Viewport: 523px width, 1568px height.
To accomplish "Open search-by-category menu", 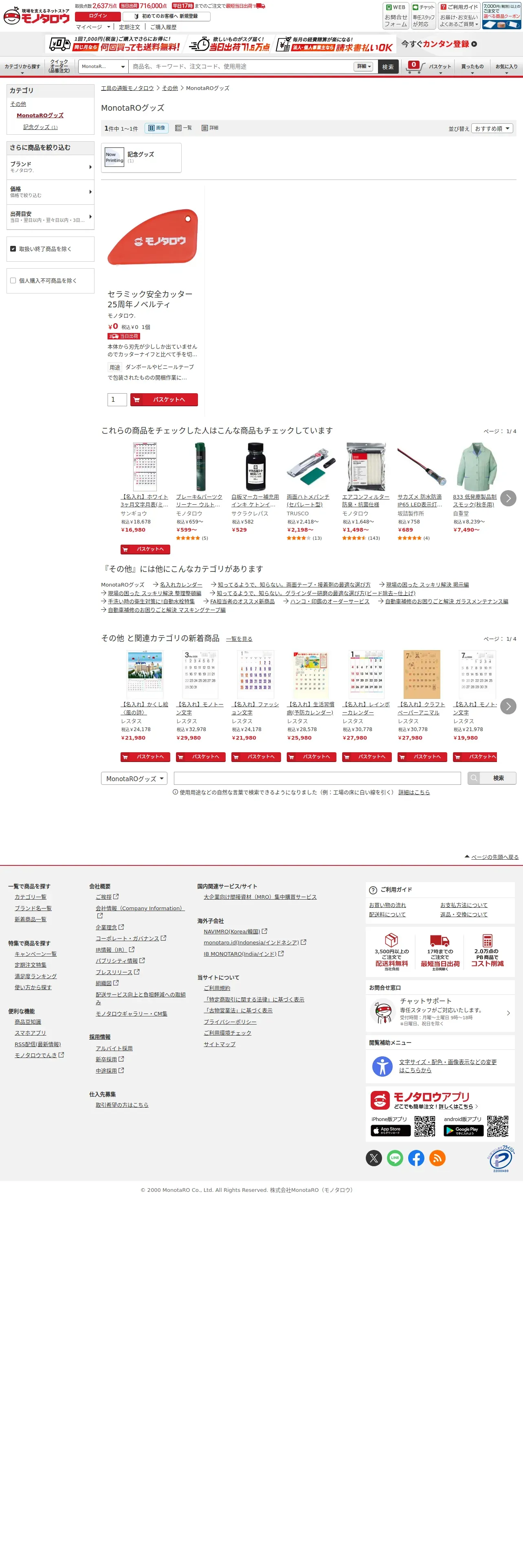I will 22,67.
